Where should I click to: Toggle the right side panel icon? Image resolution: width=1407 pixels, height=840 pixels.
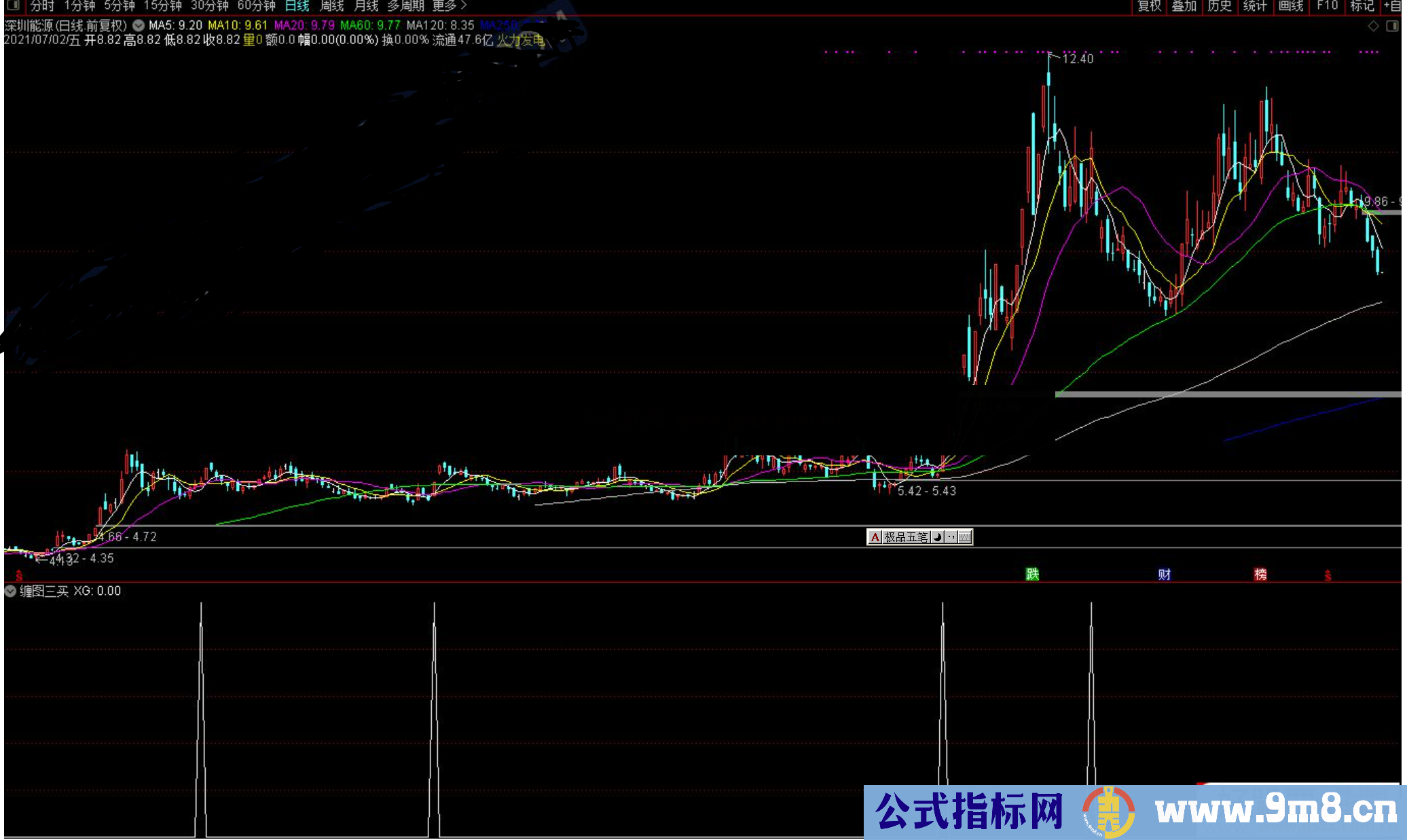pos(1392,26)
